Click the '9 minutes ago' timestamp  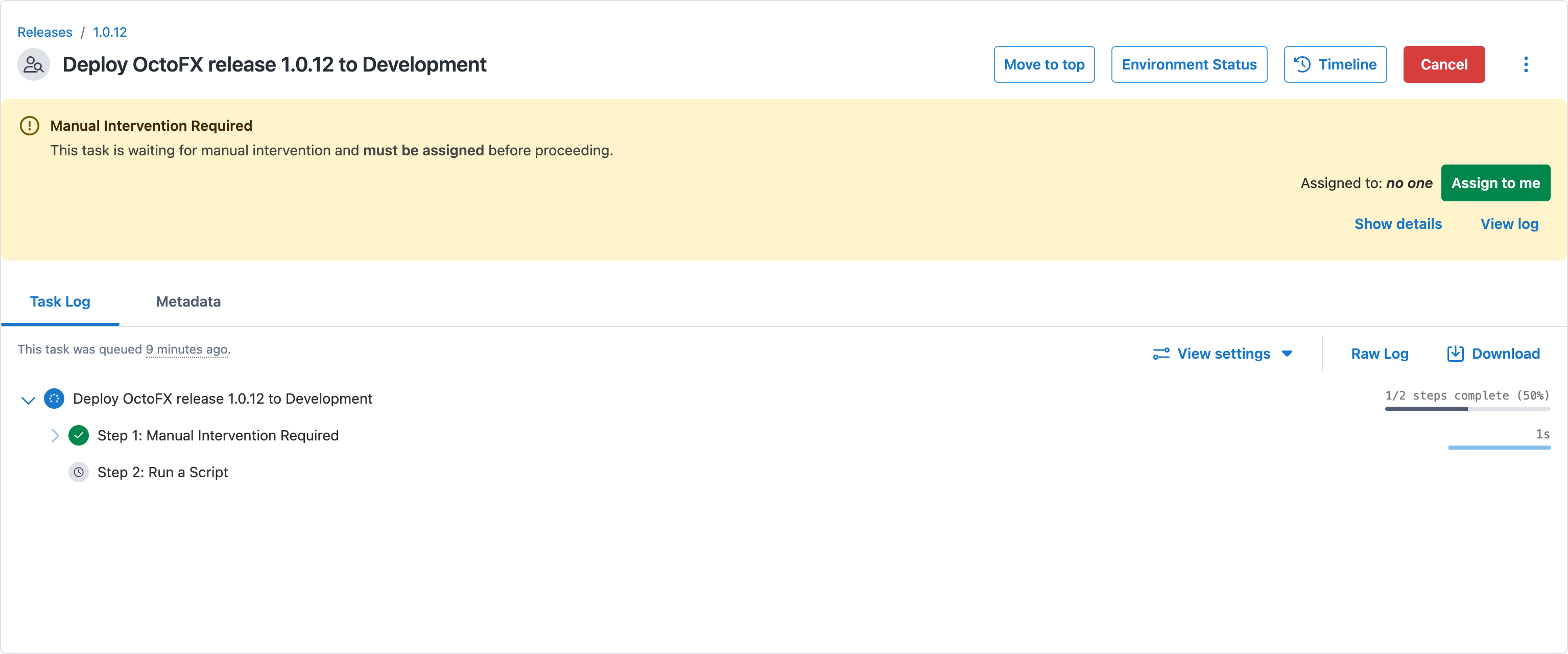pyautogui.click(x=187, y=349)
